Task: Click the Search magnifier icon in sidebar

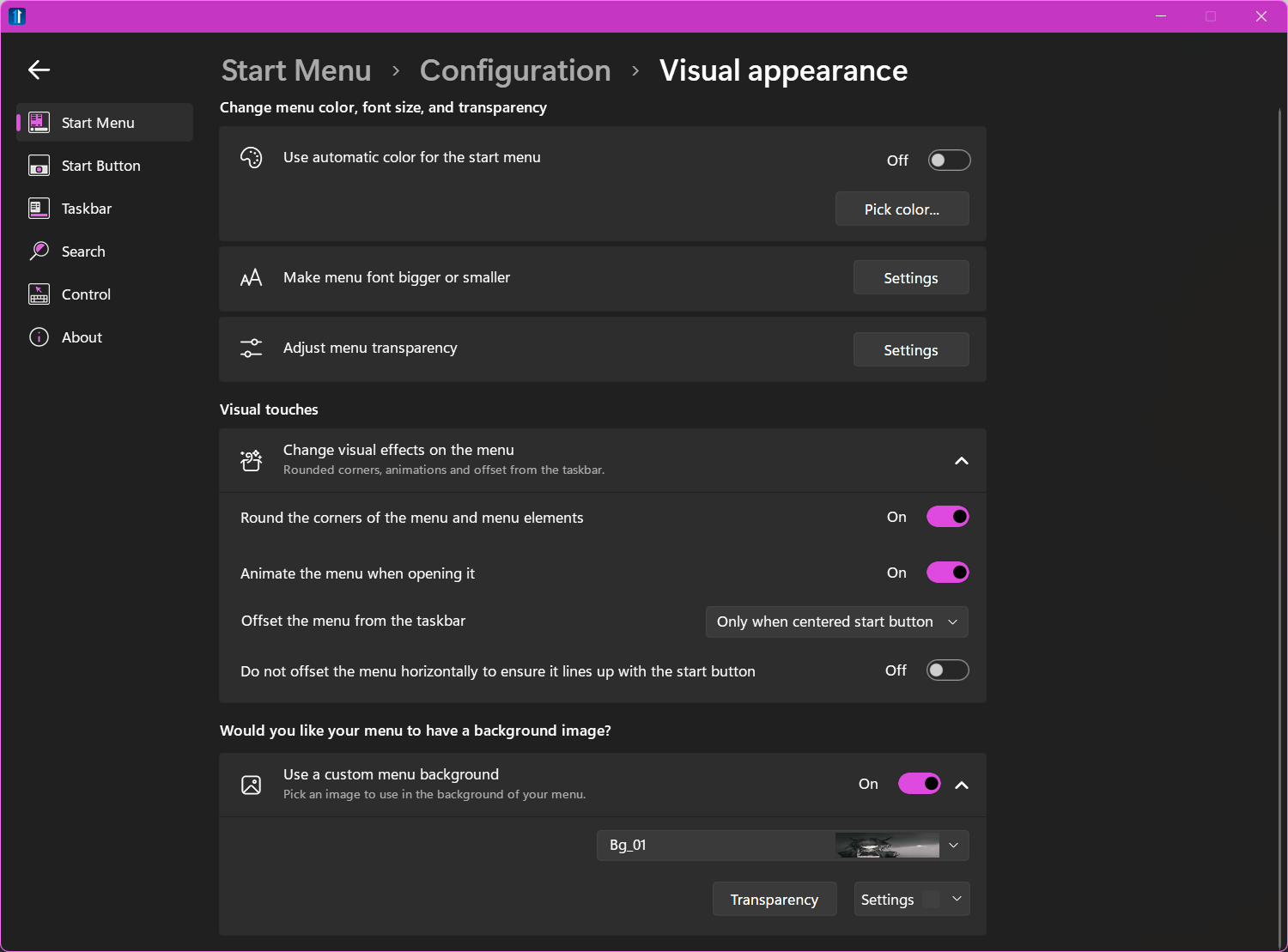Action: tap(39, 252)
